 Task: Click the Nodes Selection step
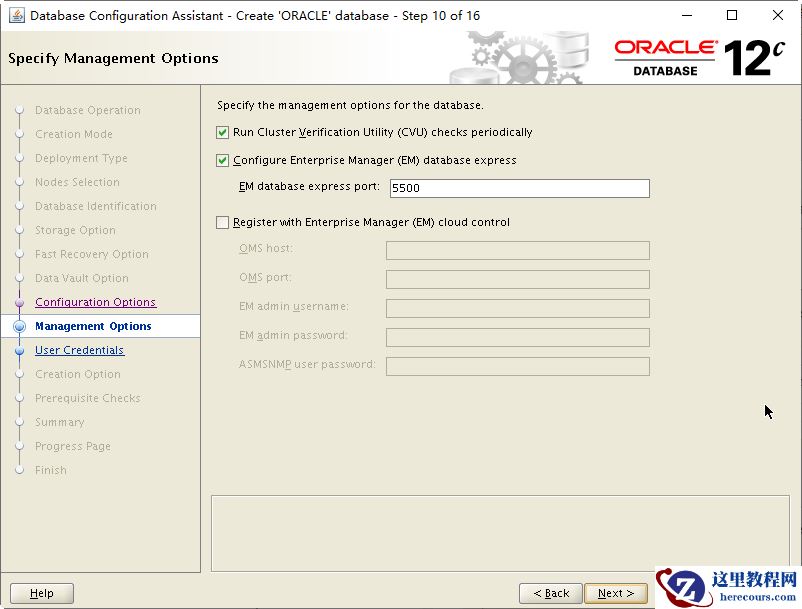(77, 183)
